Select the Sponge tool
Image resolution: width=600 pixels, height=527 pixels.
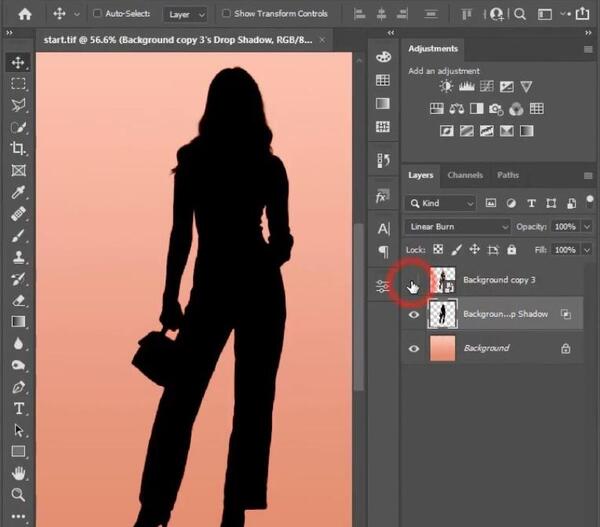tap(18, 365)
